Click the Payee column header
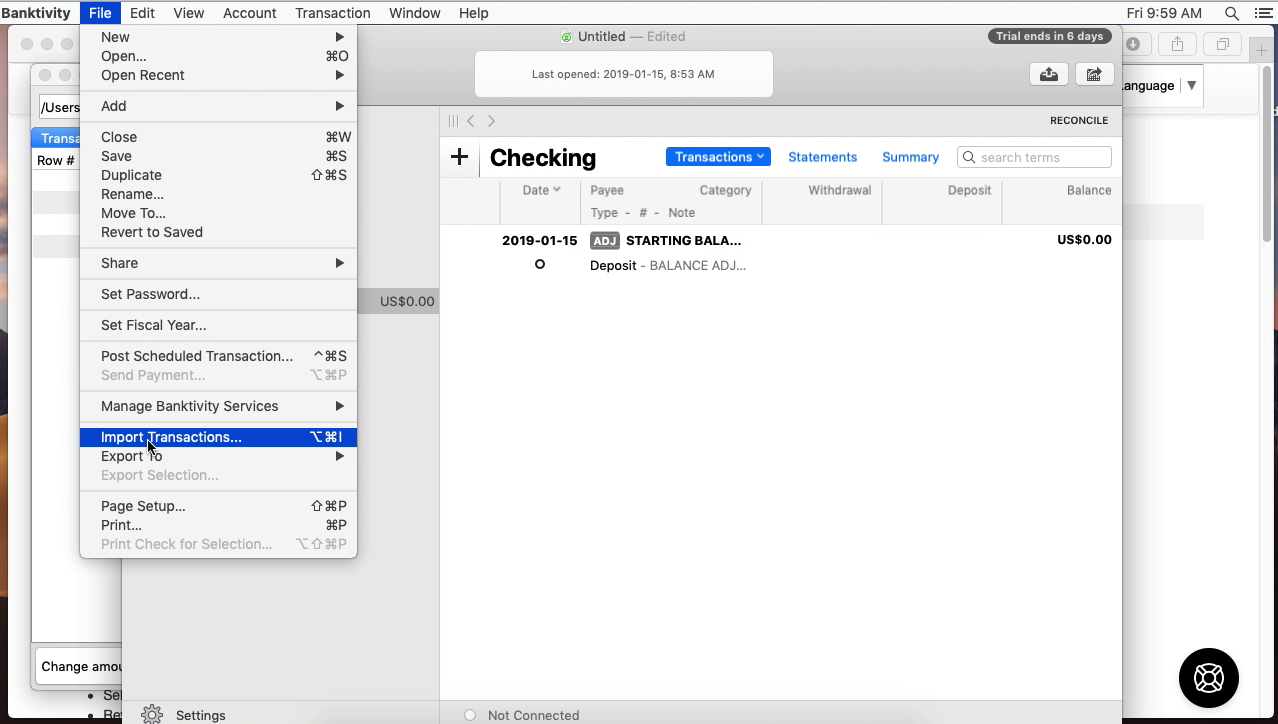The width and height of the screenshot is (1278, 724). coord(607,190)
